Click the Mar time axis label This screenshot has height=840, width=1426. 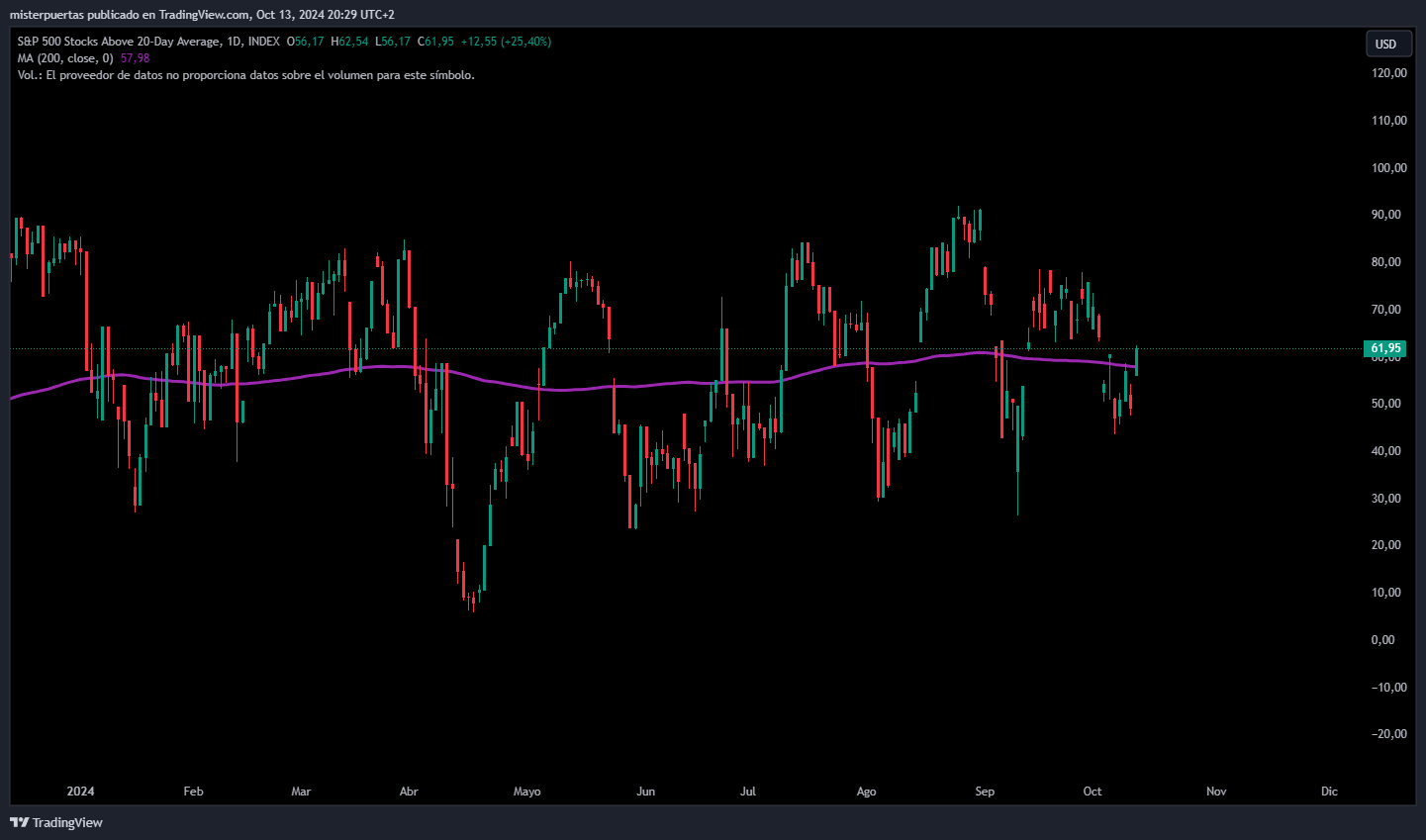[301, 792]
